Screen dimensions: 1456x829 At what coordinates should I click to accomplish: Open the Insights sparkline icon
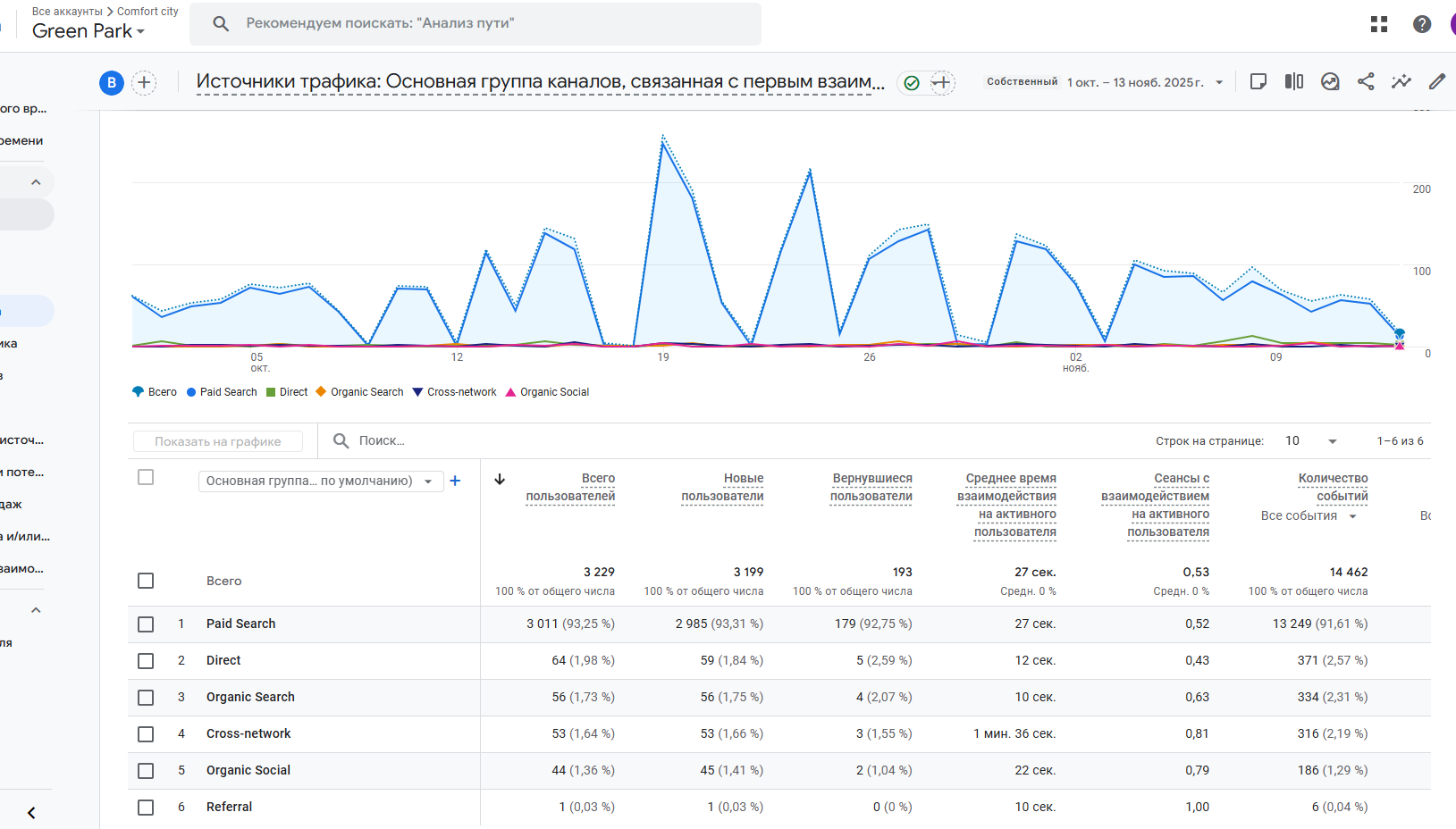point(1401,82)
